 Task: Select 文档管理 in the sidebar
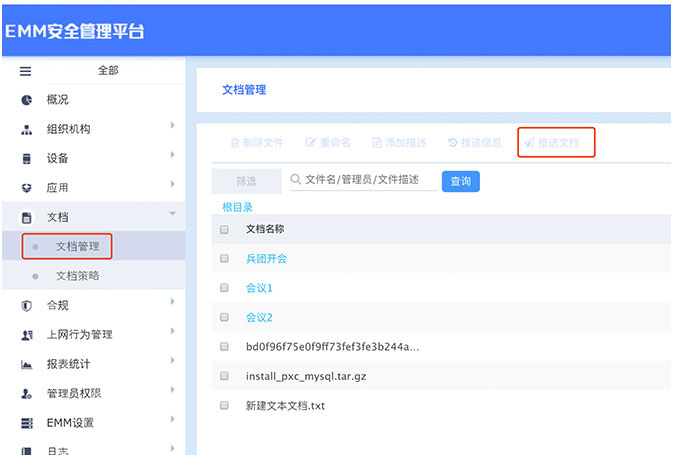(x=77, y=246)
